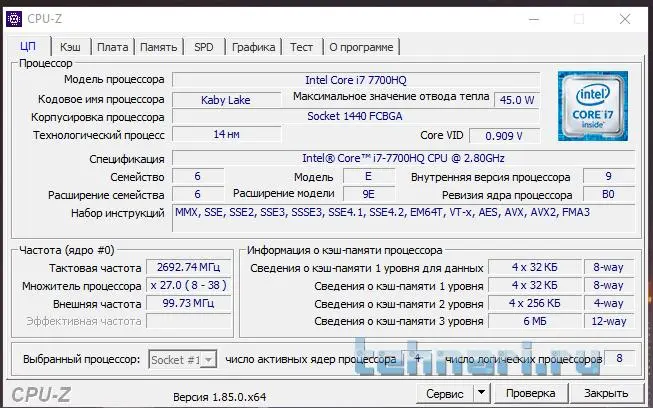Click the Intel Core i7 inside logo

point(593,106)
